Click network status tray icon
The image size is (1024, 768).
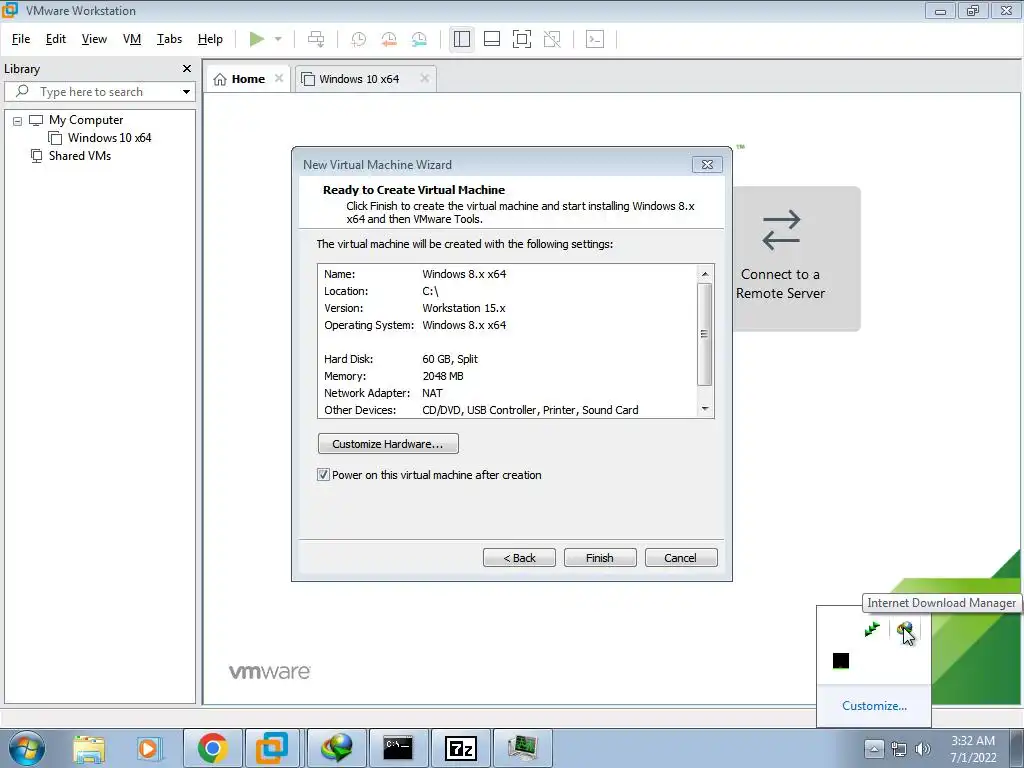tap(899, 749)
